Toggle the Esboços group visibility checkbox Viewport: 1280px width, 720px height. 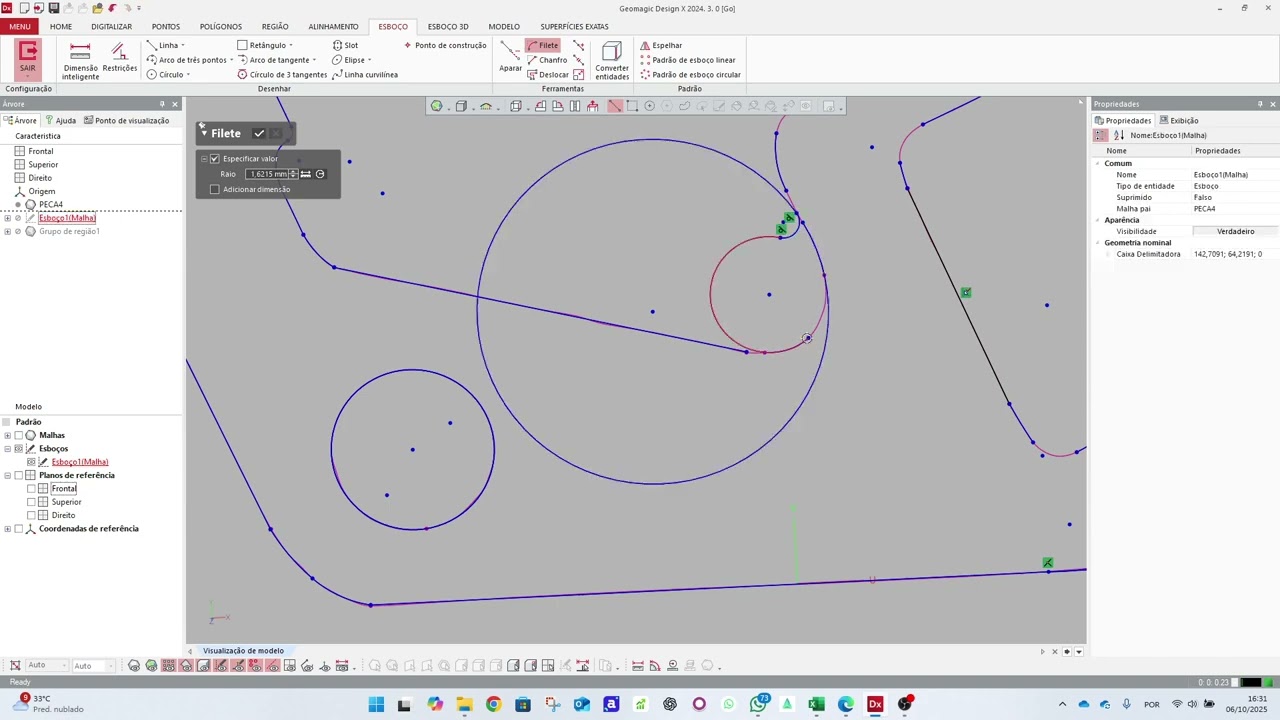[18, 449]
